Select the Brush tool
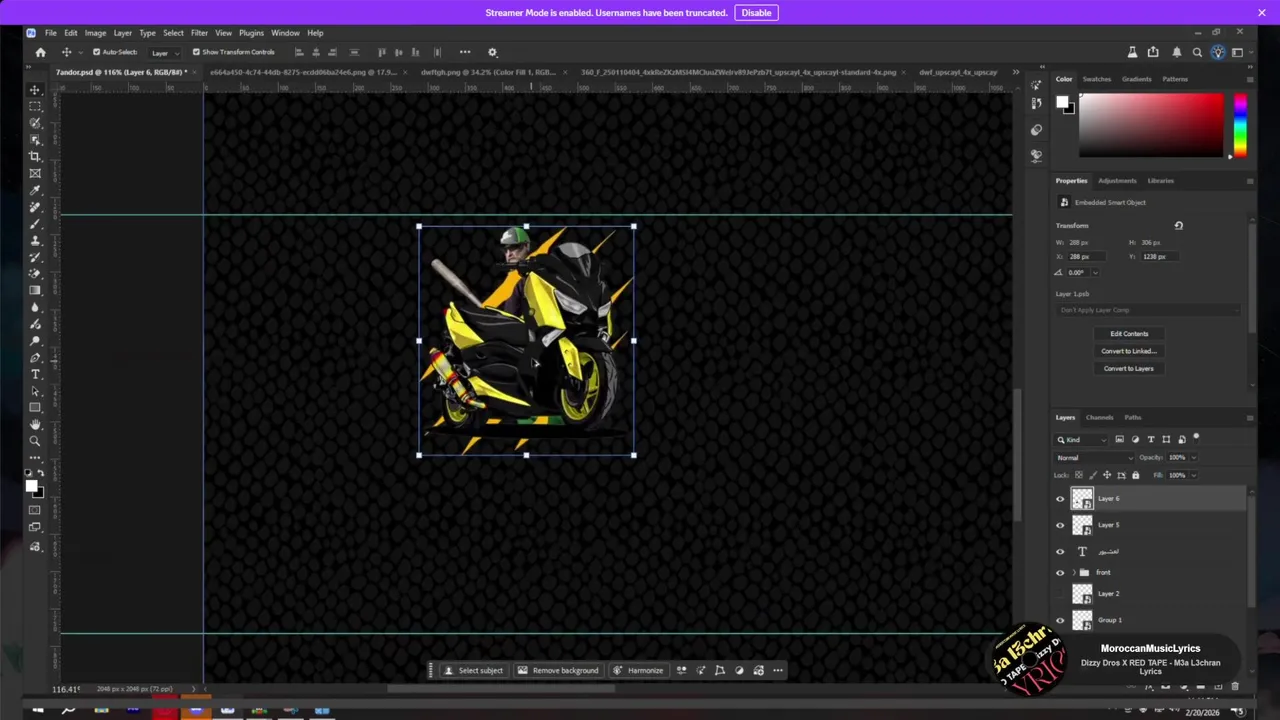Image resolution: width=1280 pixels, height=720 pixels. 35,224
